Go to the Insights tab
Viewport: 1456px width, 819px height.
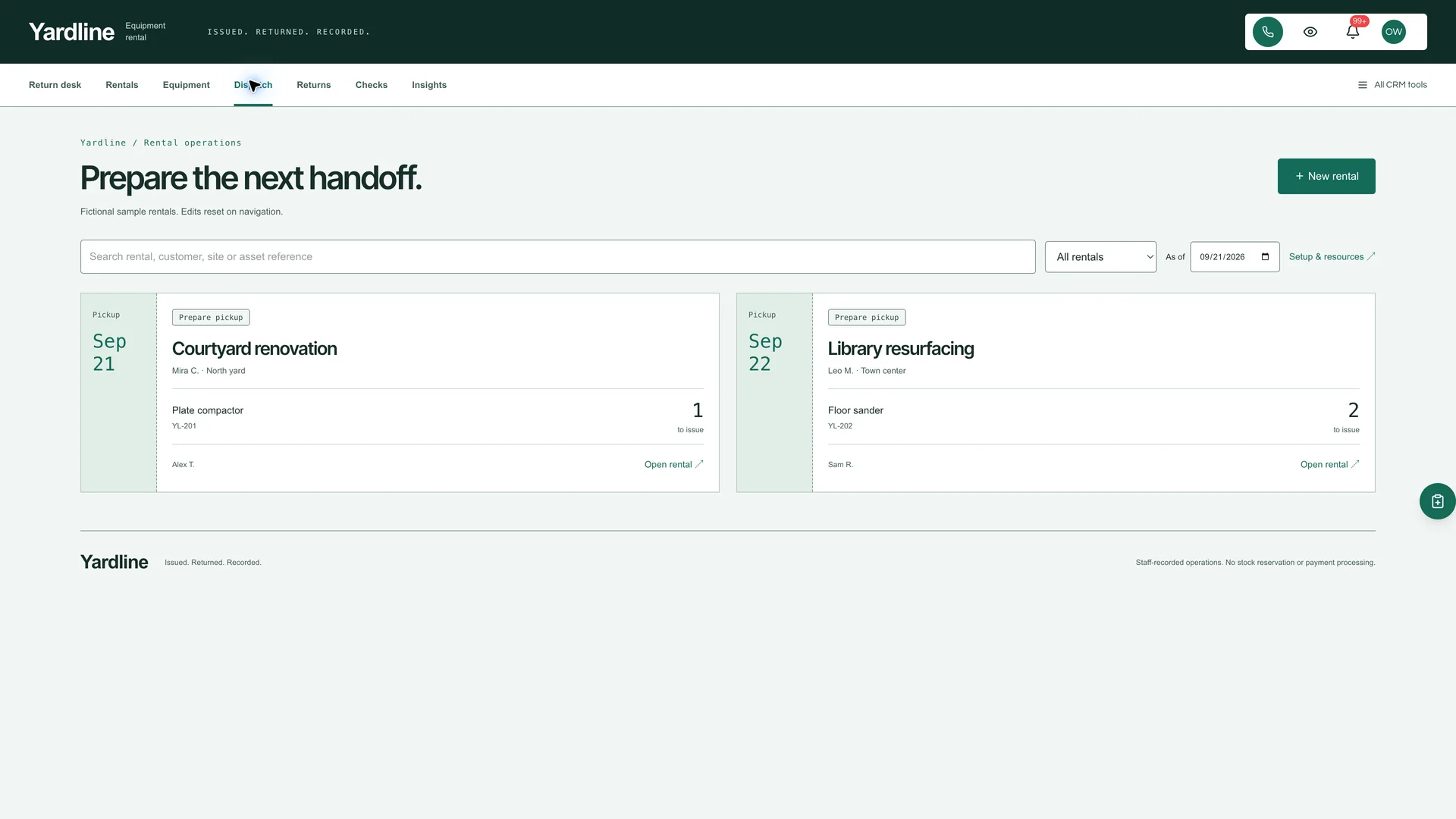[429, 85]
